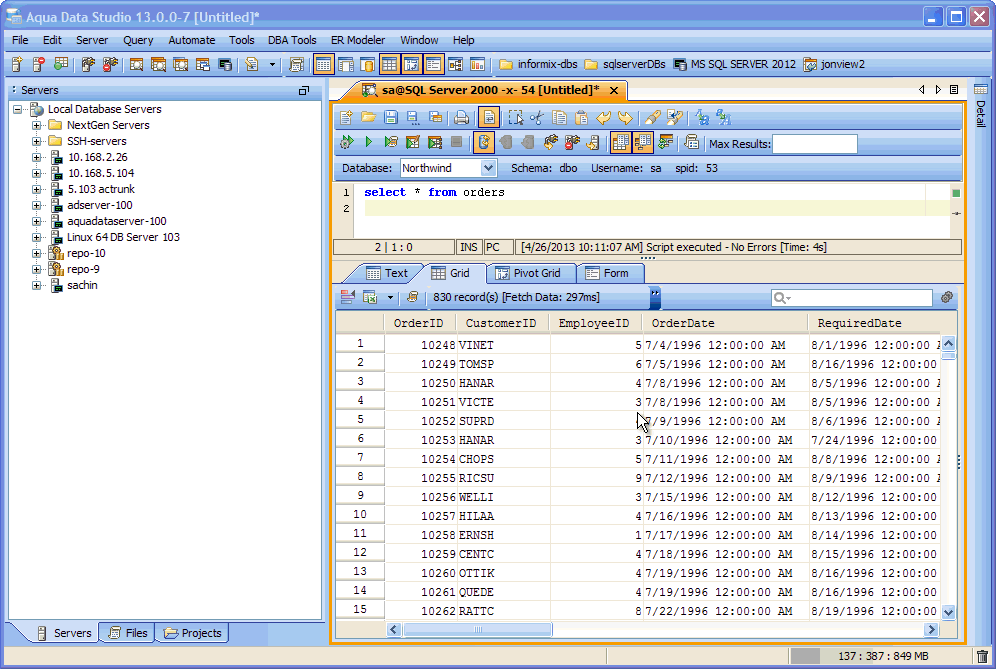Viewport: 996px width, 669px height.
Task: Click the Register Server icon in the main toolbar
Action: pos(17,64)
